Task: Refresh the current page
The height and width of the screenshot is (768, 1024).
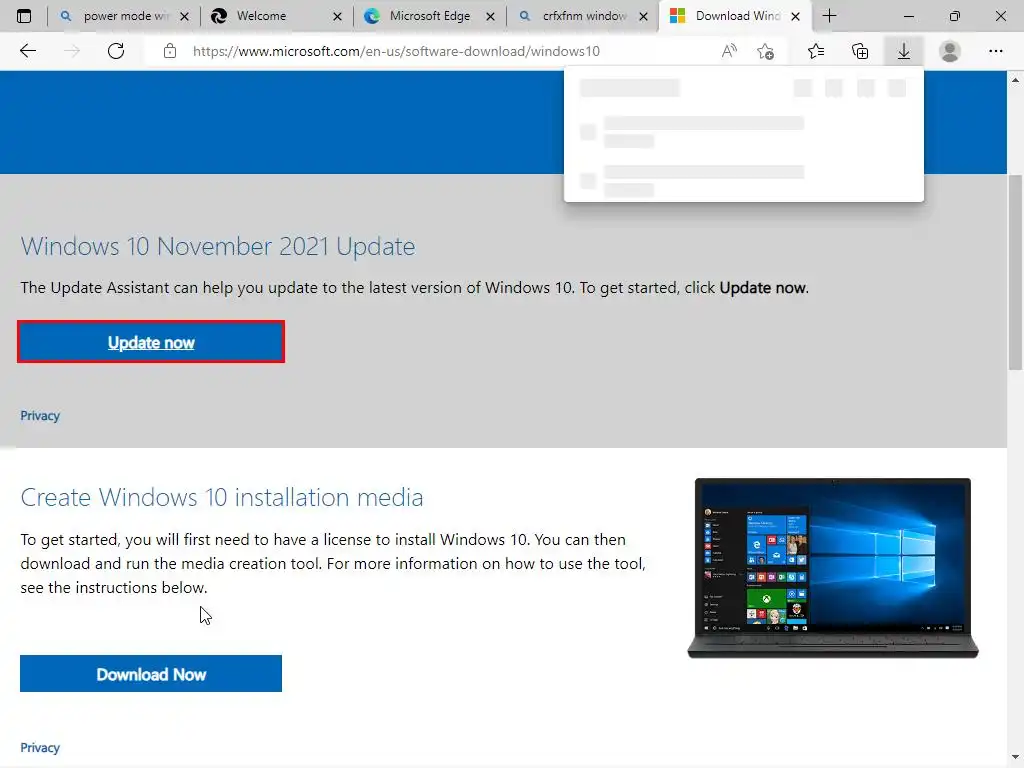Action: tap(116, 51)
